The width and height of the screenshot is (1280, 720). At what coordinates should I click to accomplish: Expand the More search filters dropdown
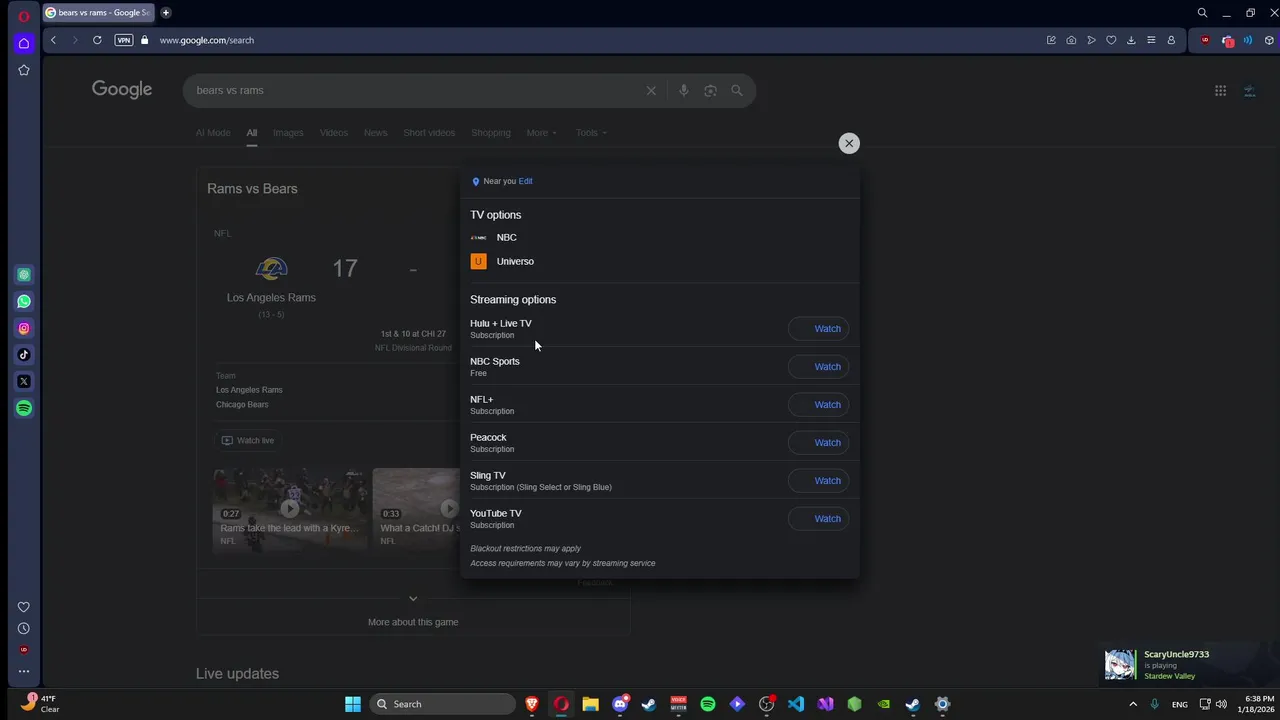coord(542,133)
